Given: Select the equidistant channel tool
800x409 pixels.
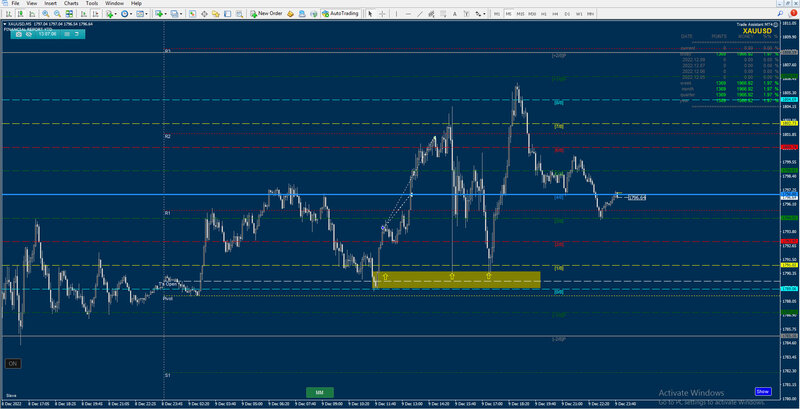Looking at the screenshot, I should 431,14.
